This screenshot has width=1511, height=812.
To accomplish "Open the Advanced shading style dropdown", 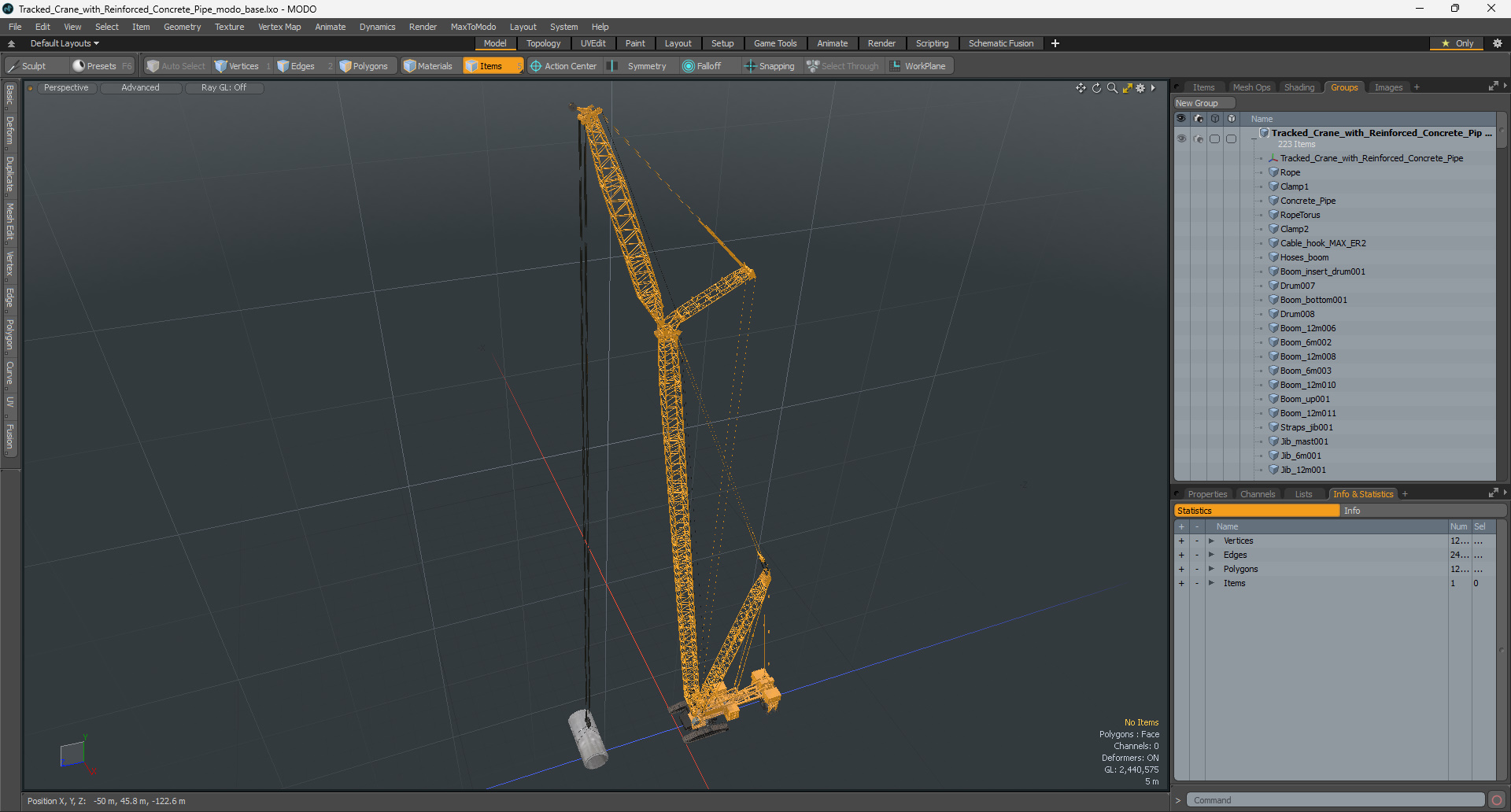I will (140, 87).
